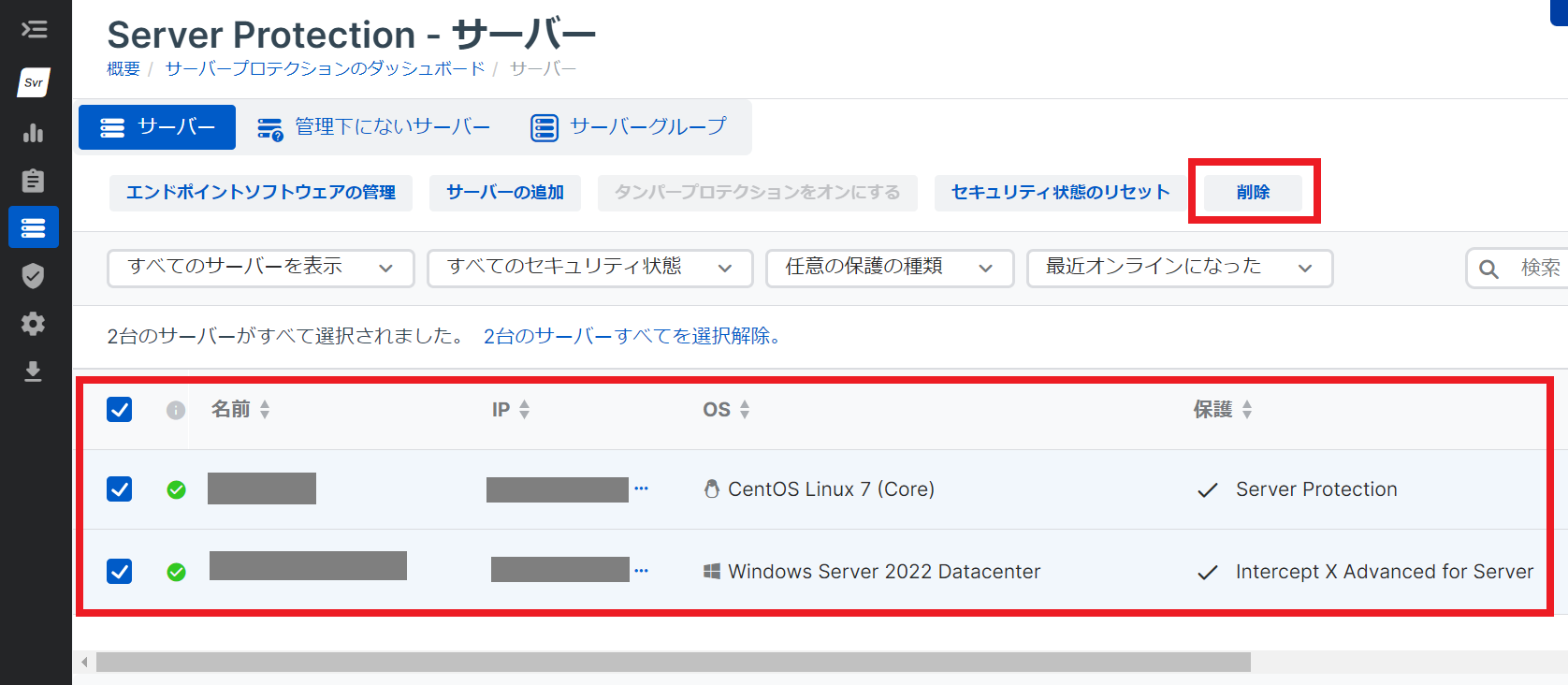Click the 2台のサーバーすべてを選択解除 link
Viewport: 1568px width, 685px height.
632,336
